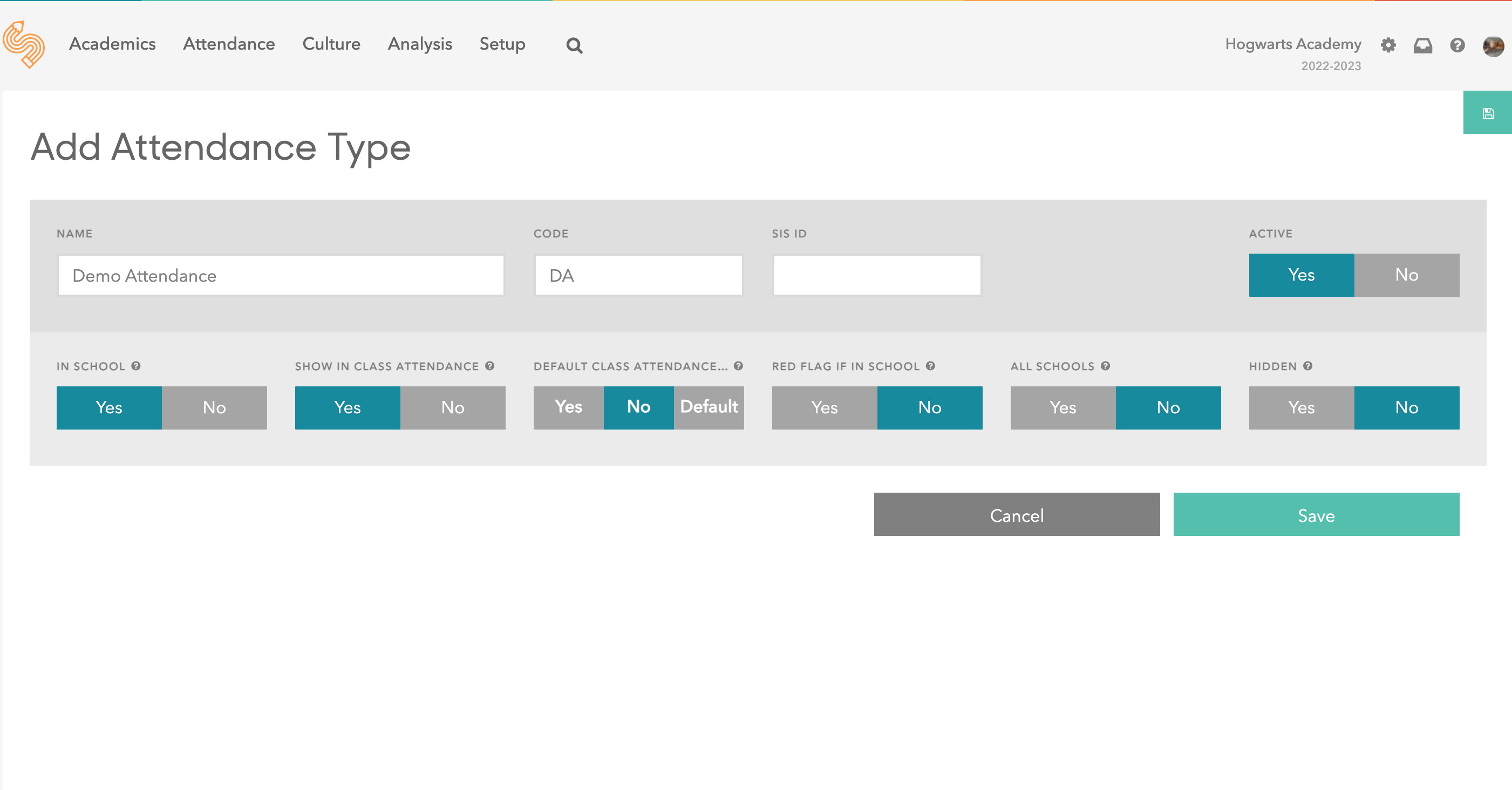The height and width of the screenshot is (790, 1512).
Task: Click the green Save button
Action: click(x=1316, y=515)
